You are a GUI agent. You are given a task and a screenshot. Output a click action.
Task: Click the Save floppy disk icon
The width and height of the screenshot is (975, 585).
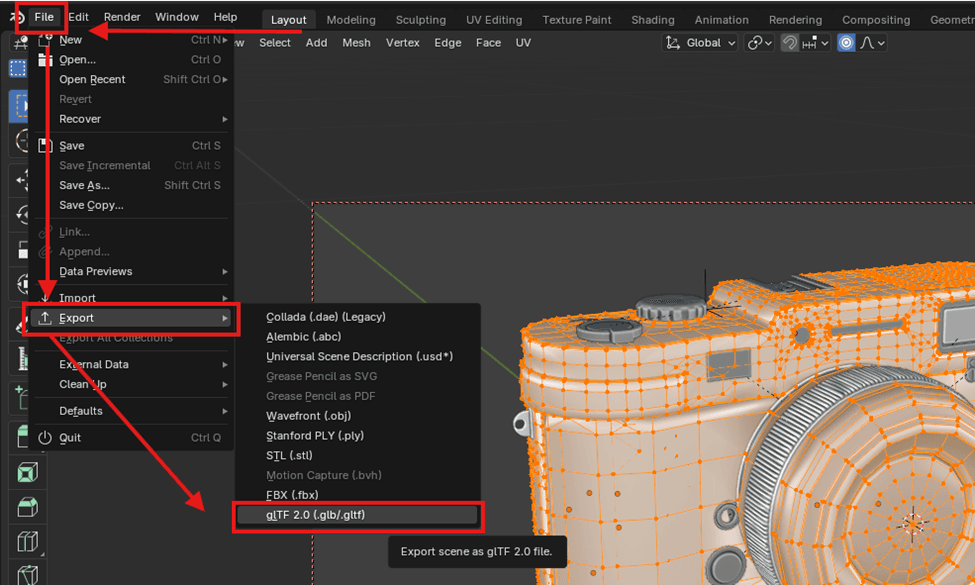[x=44, y=146]
